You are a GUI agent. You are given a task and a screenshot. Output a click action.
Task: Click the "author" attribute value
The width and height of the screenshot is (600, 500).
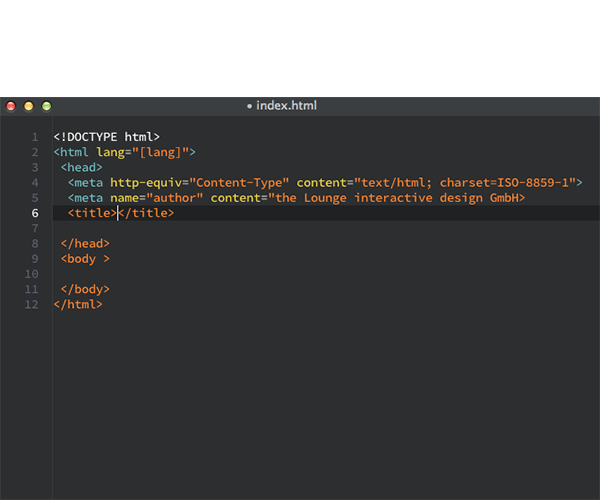pyautogui.click(x=174, y=198)
